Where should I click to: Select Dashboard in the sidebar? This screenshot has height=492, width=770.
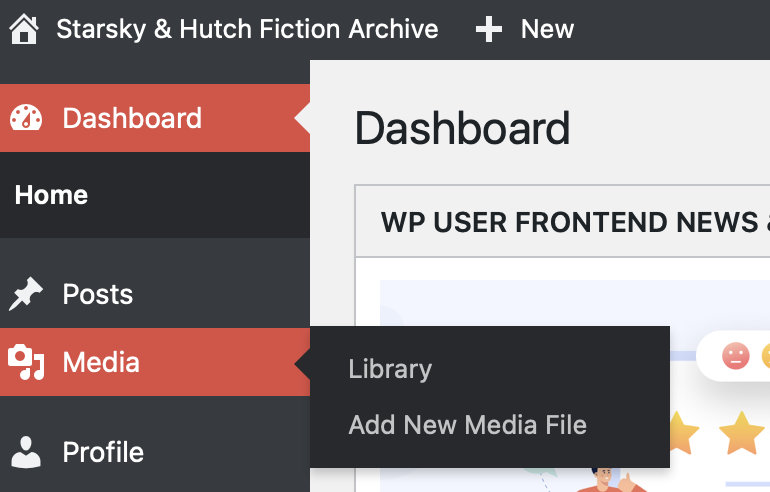155,118
